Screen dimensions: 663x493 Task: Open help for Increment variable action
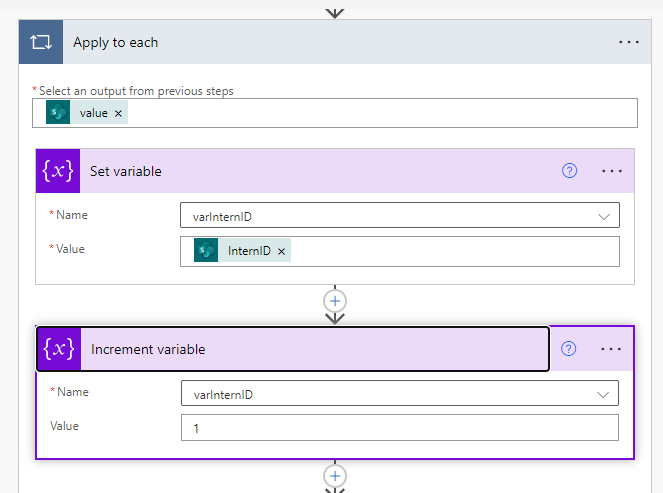click(568, 349)
